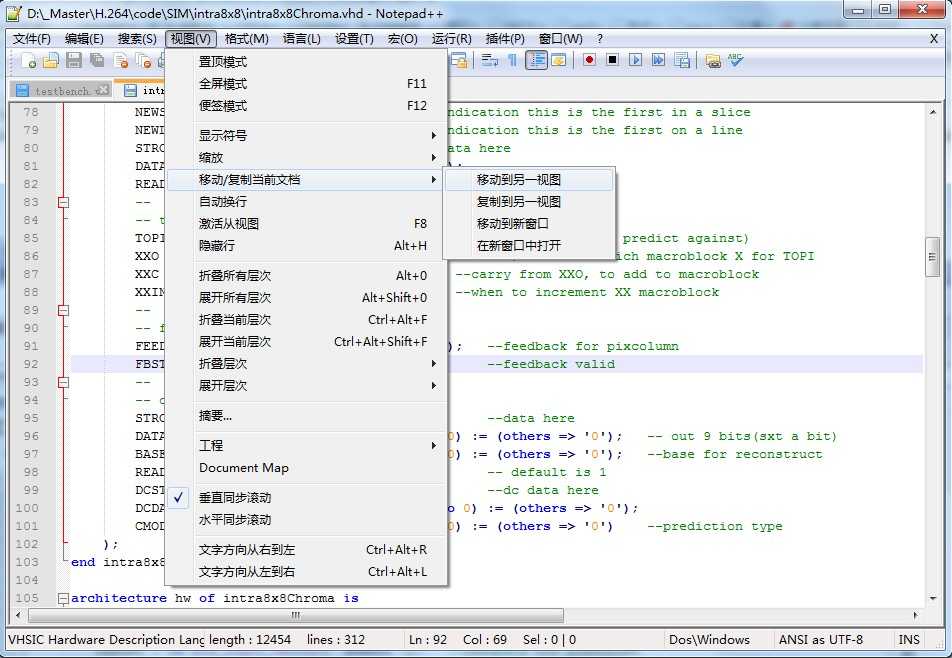Image resolution: width=952 pixels, height=658 pixels.
Task: Close the testbench tab via its X
Action: 104,90
